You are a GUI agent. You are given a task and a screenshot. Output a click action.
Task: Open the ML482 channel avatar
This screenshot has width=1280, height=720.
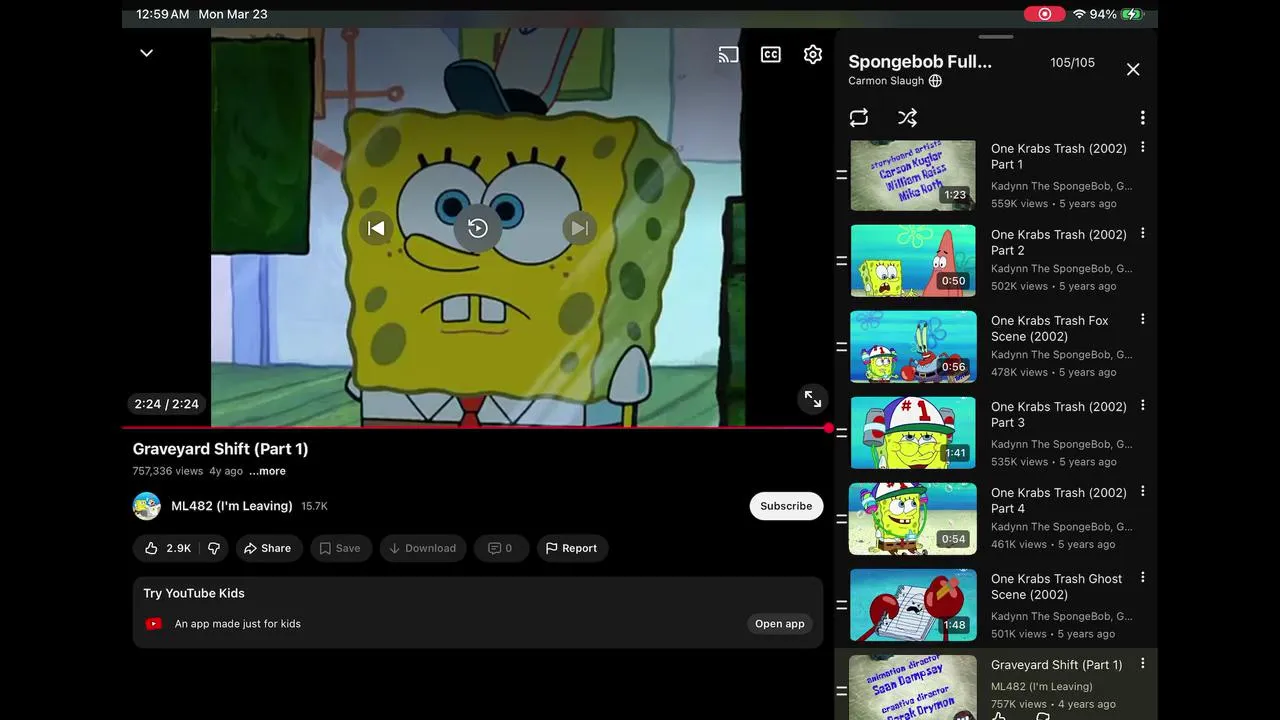tap(147, 506)
